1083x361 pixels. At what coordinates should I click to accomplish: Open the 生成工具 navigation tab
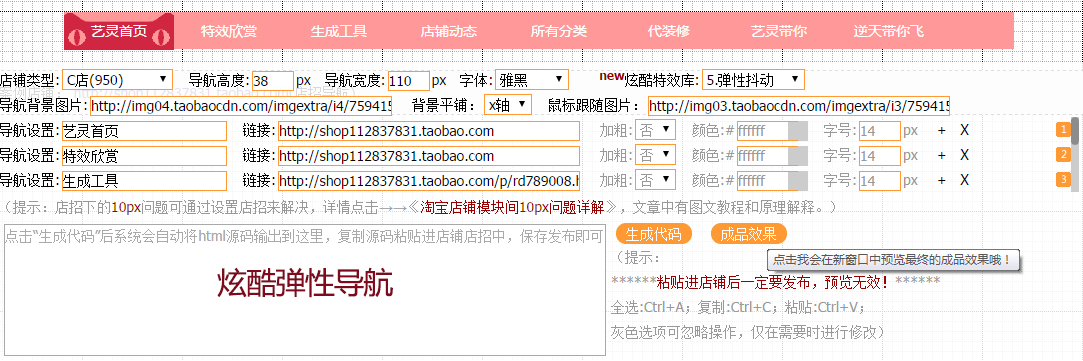click(x=338, y=31)
